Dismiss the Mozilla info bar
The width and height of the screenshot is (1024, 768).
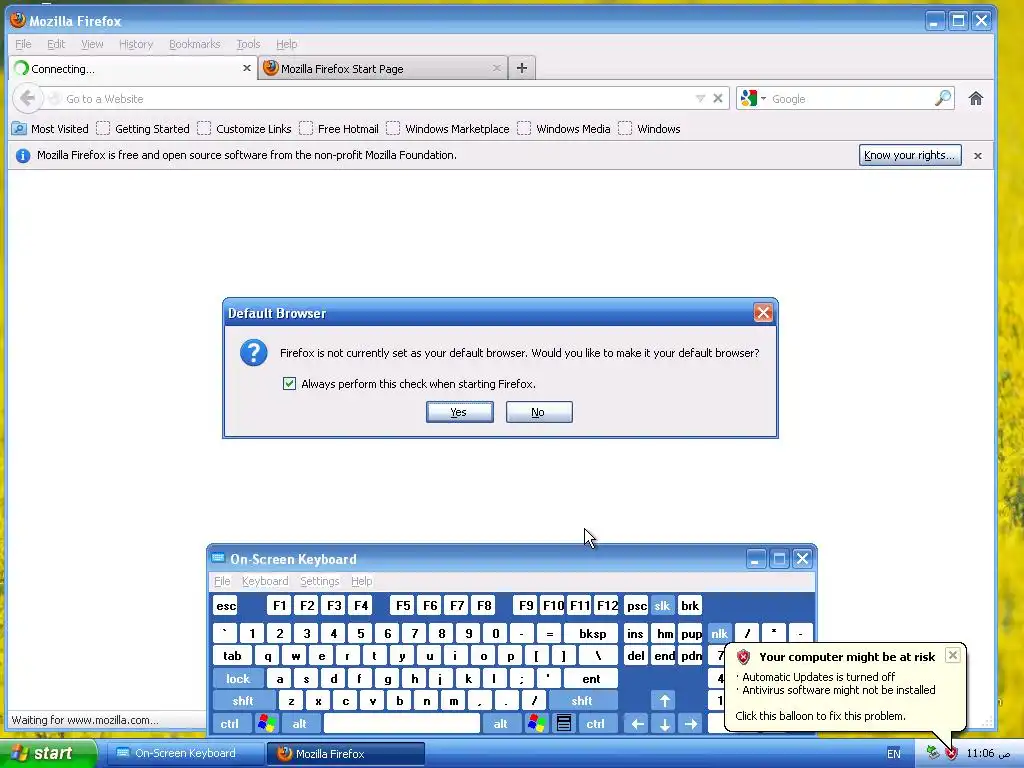pos(978,155)
